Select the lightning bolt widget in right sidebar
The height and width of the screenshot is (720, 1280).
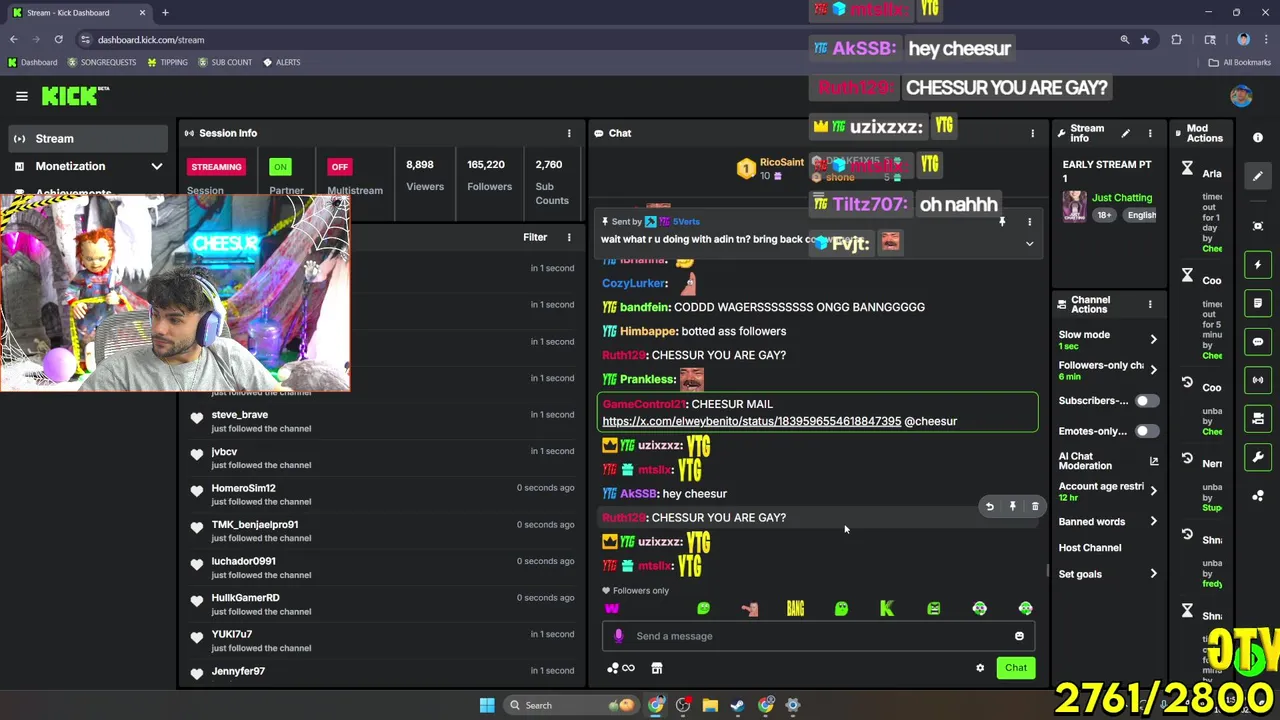coord(1258,265)
